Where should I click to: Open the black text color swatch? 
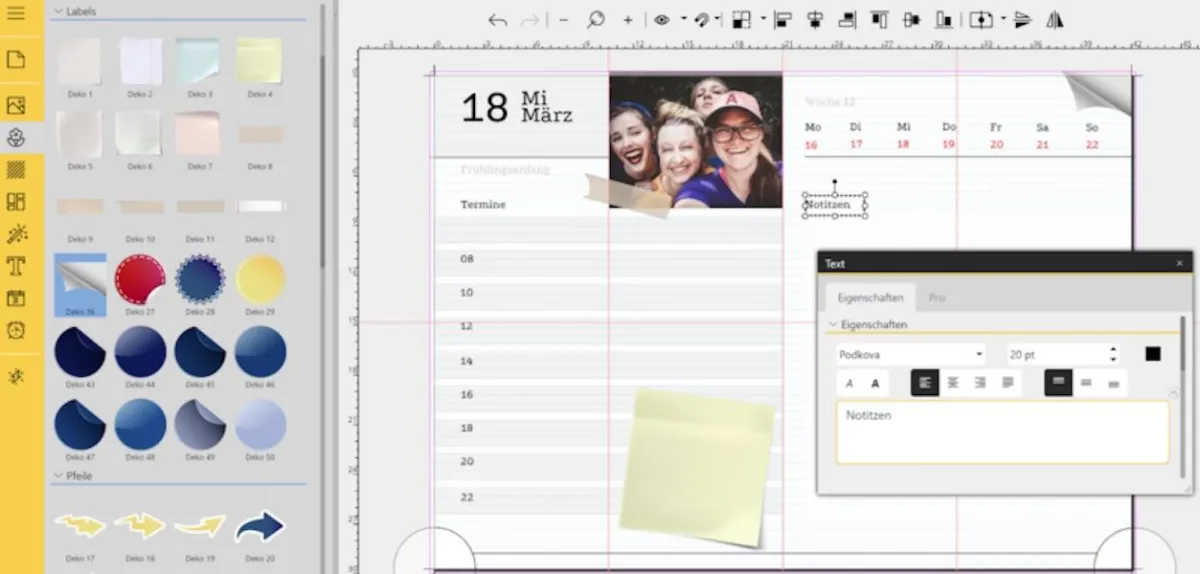coord(1153,354)
